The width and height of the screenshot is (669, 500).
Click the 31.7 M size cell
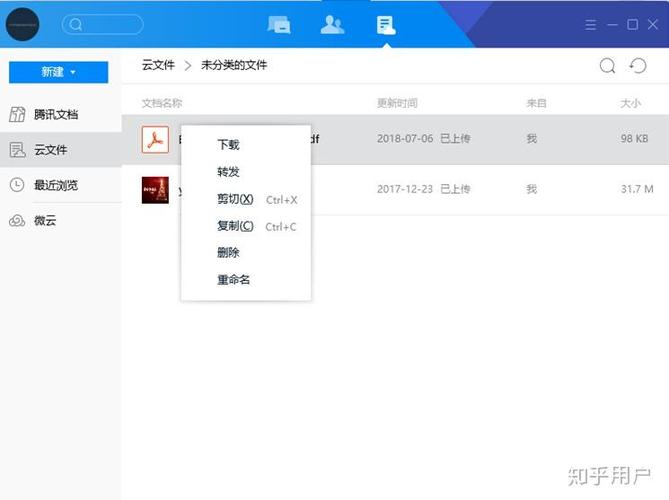click(637, 189)
